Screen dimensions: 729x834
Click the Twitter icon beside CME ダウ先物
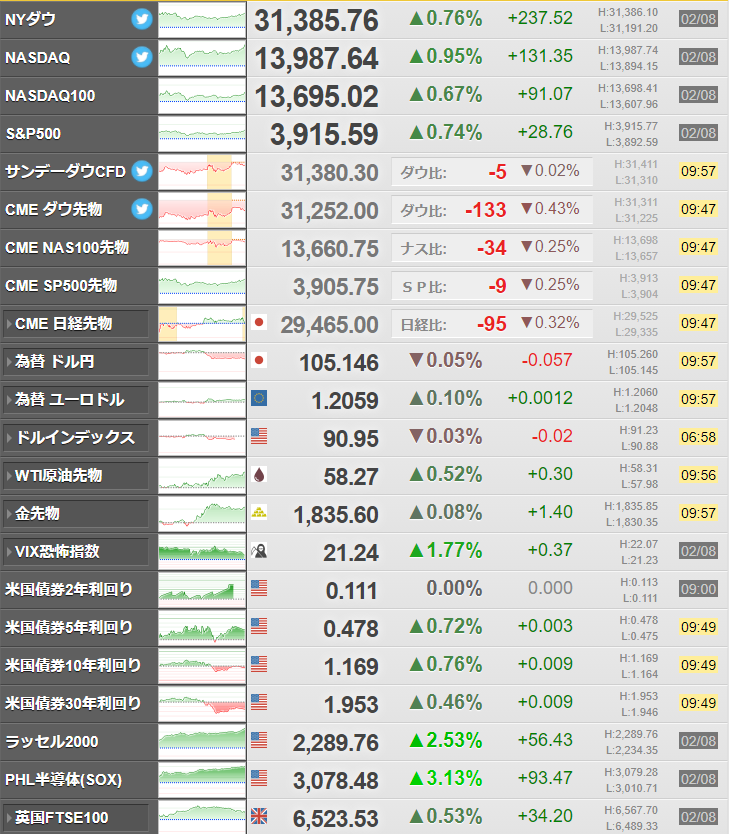pyautogui.click(x=141, y=209)
